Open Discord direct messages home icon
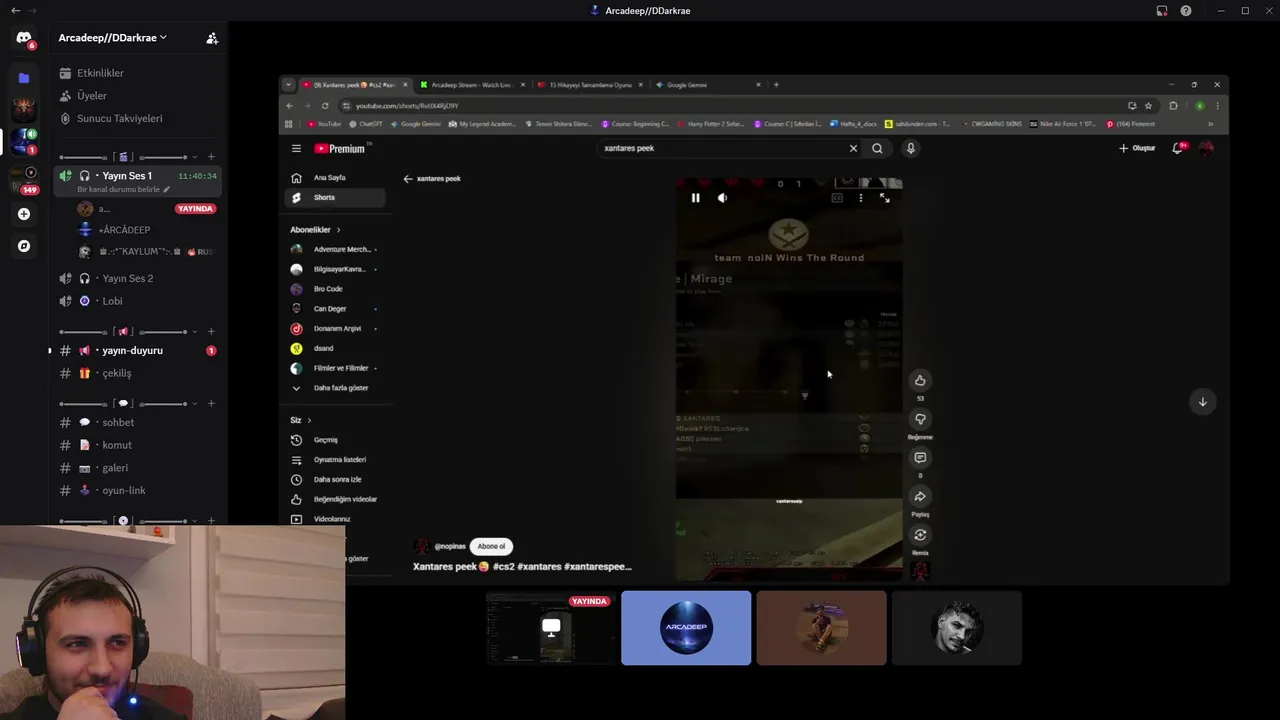Viewport: 1280px width, 720px height. tap(24, 38)
